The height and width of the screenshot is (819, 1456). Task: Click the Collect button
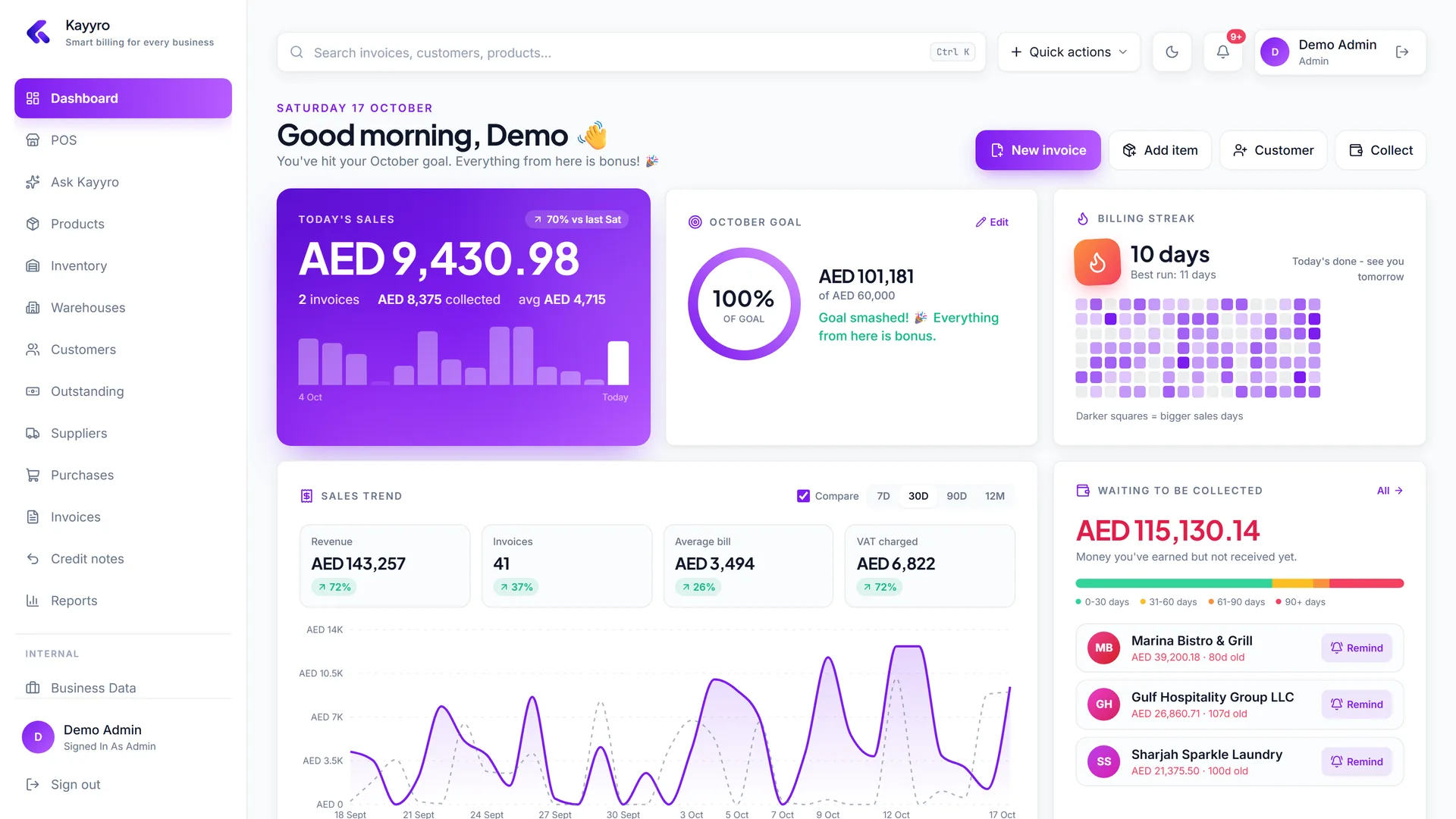coord(1381,150)
